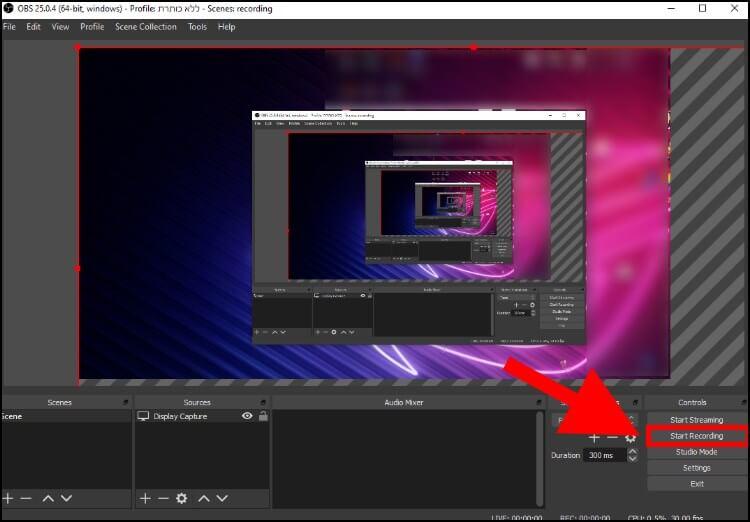Remove the selected scene with the minus icon
The height and width of the screenshot is (522, 750).
[26, 499]
